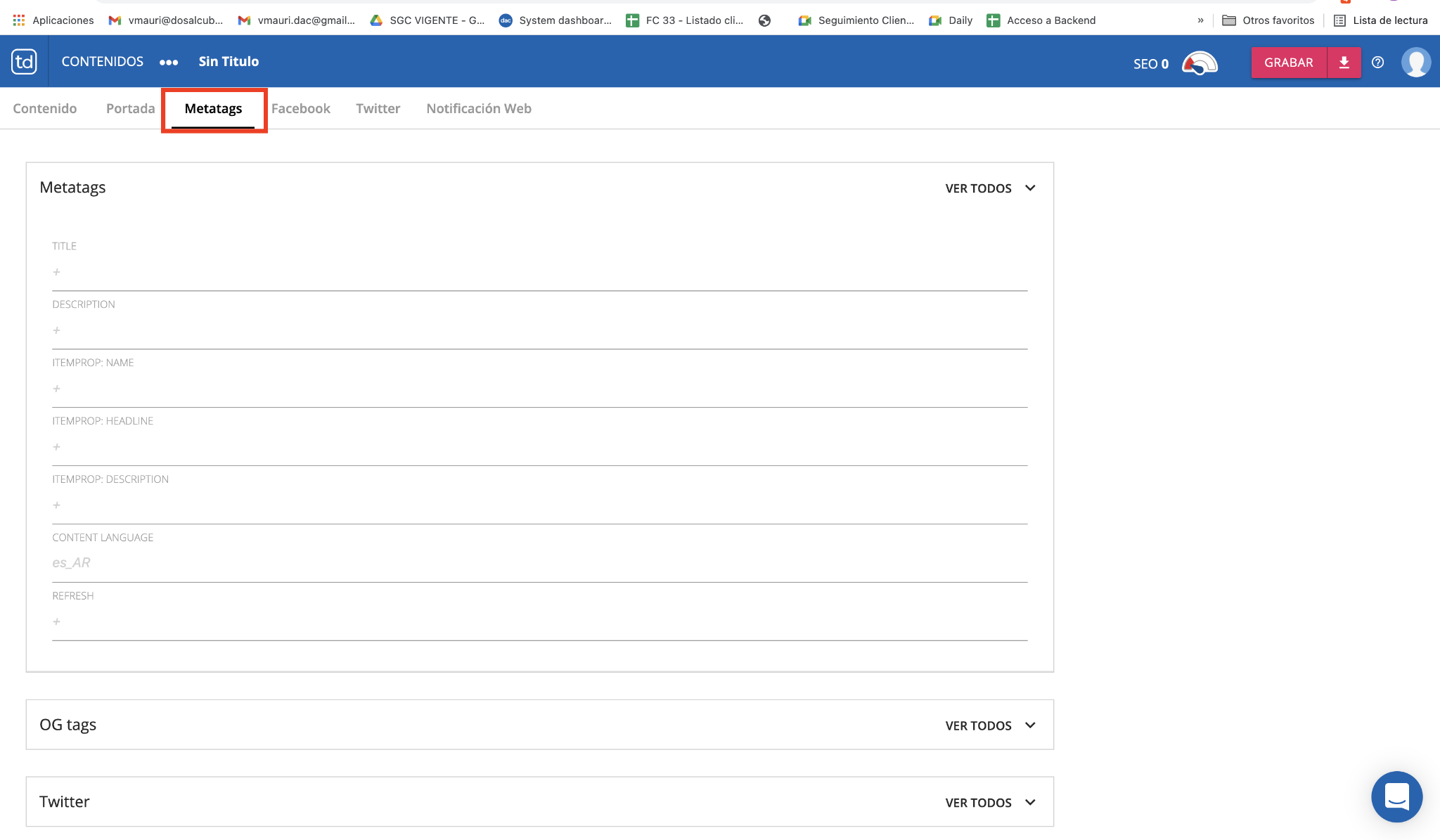Image resolution: width=1440 pixels, height=840 pixels.
Task: Open the Notificación Web tab
Action: click(x=478, y=108)
